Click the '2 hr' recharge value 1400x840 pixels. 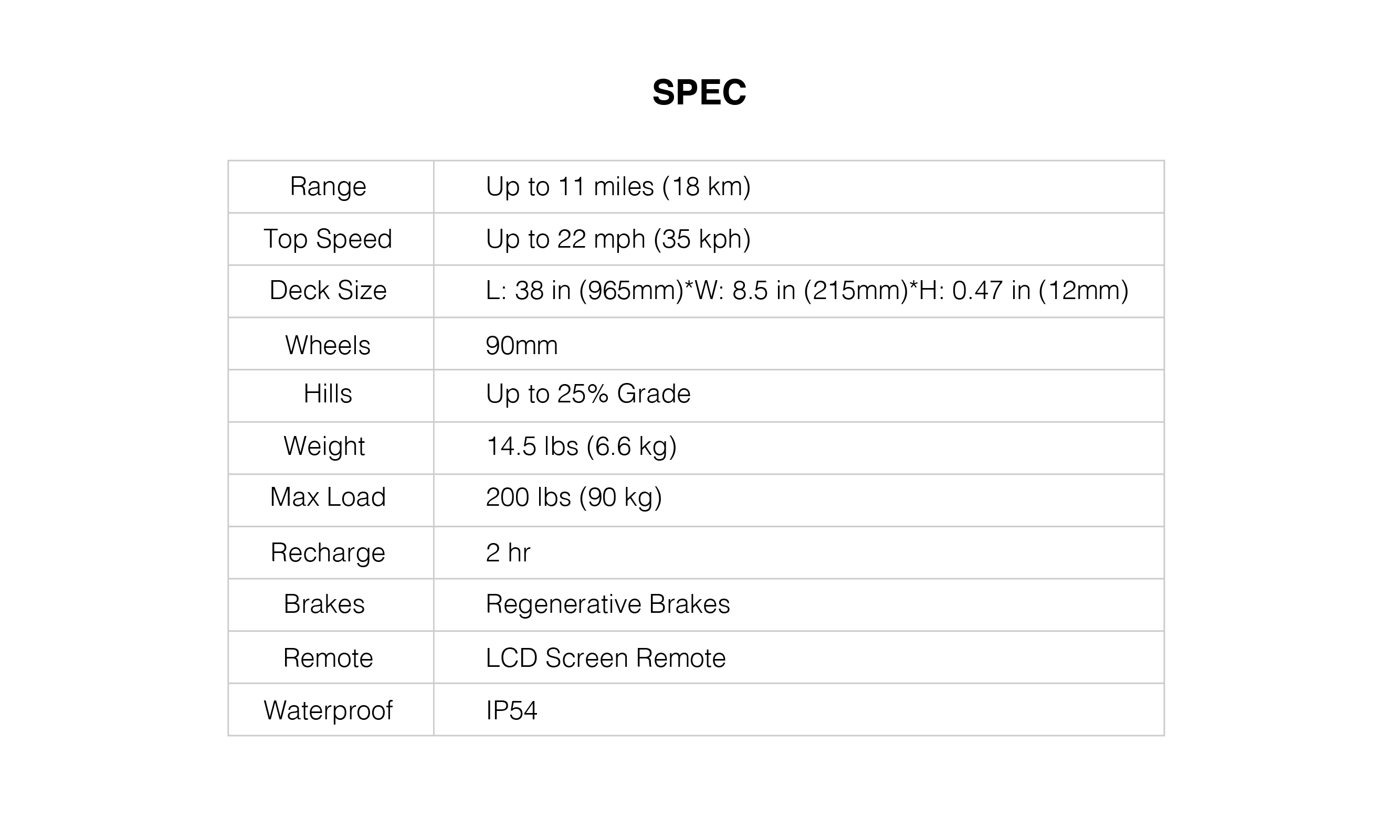(508, 552)
